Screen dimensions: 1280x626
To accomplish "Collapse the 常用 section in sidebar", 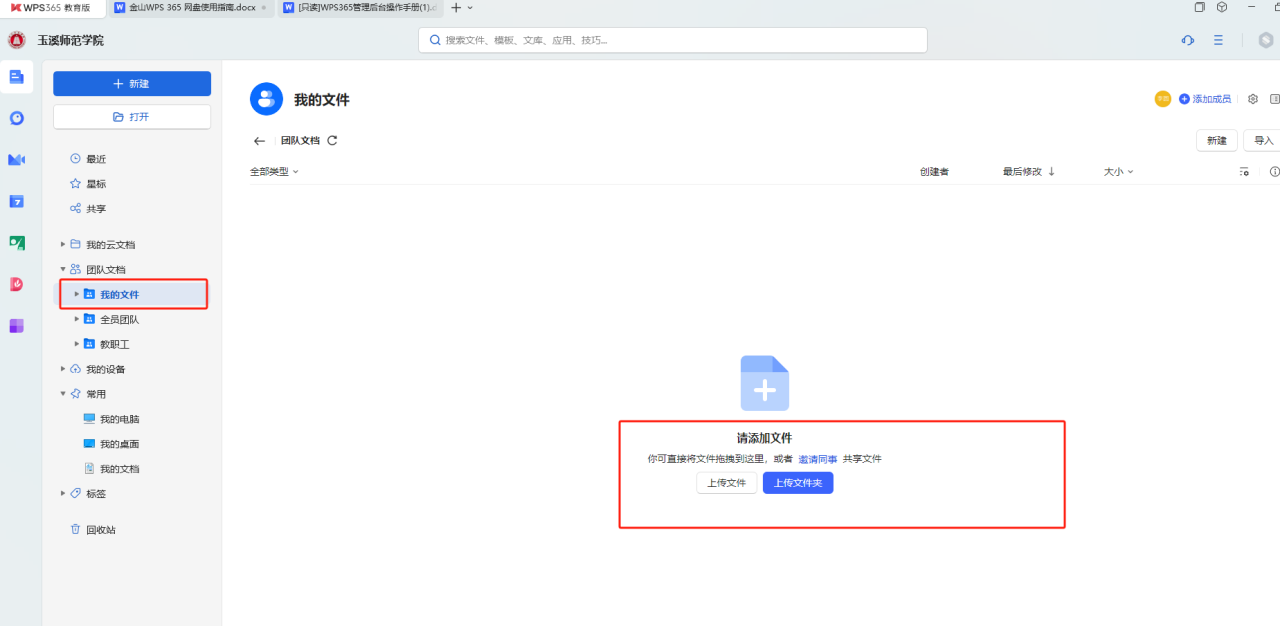I will (63, 394).
